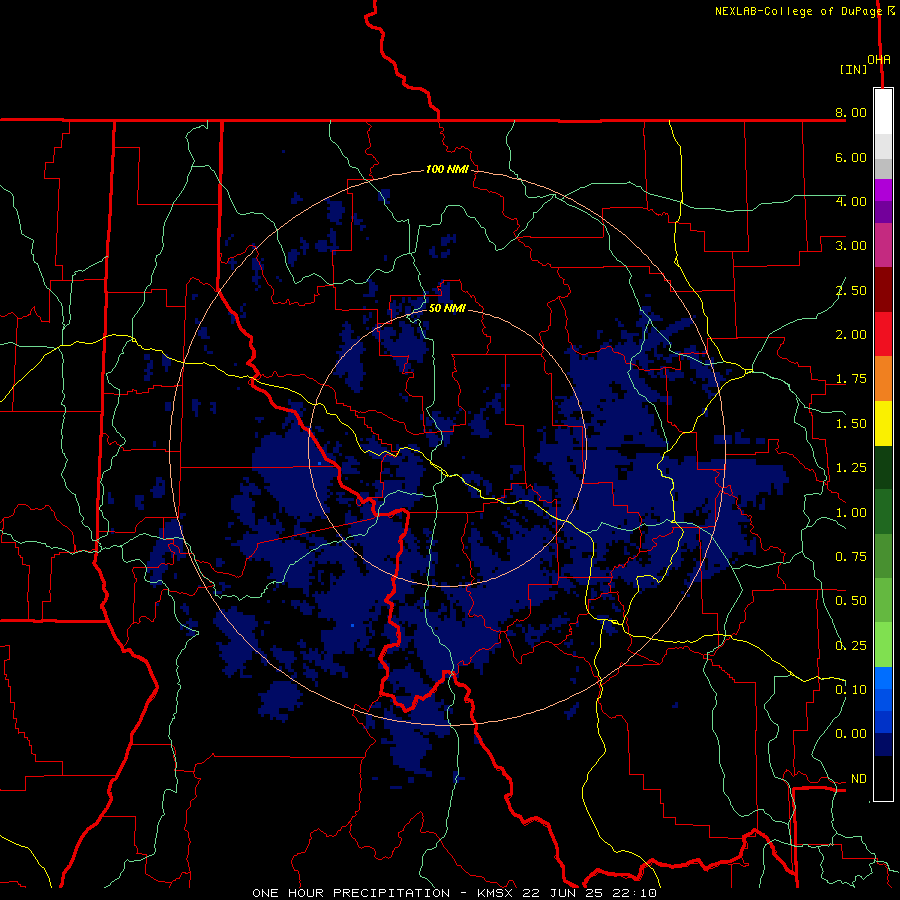Click the ND legend label
The height and width of the screenshot is (900, 900).
[x=859, y=779]
